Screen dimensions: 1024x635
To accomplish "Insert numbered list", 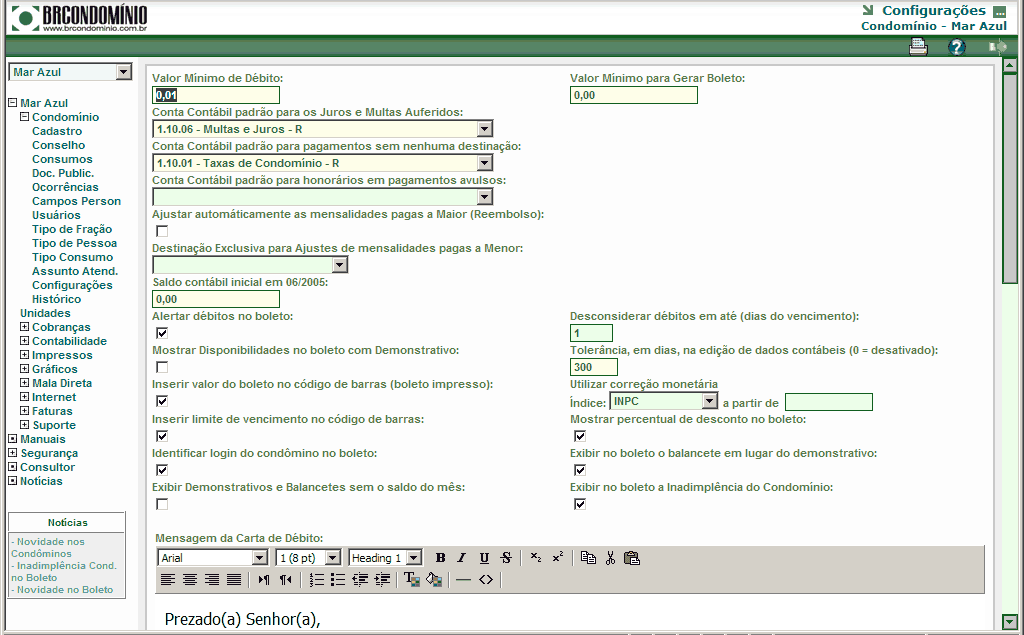I will 316,579.
